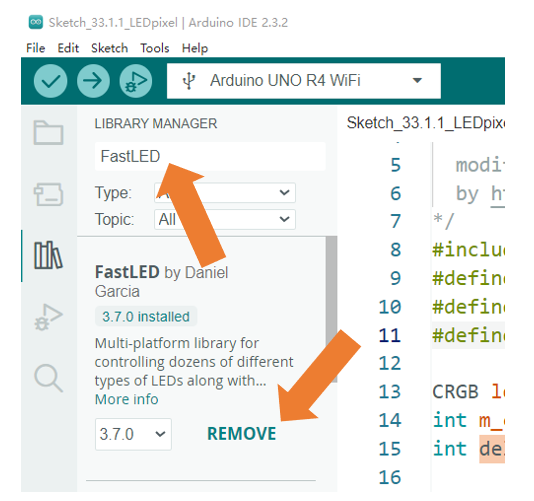Open the Type filter dropdown
Viewport: 534px width, 501px height.
pyautogui.click(x=225, y=193)
